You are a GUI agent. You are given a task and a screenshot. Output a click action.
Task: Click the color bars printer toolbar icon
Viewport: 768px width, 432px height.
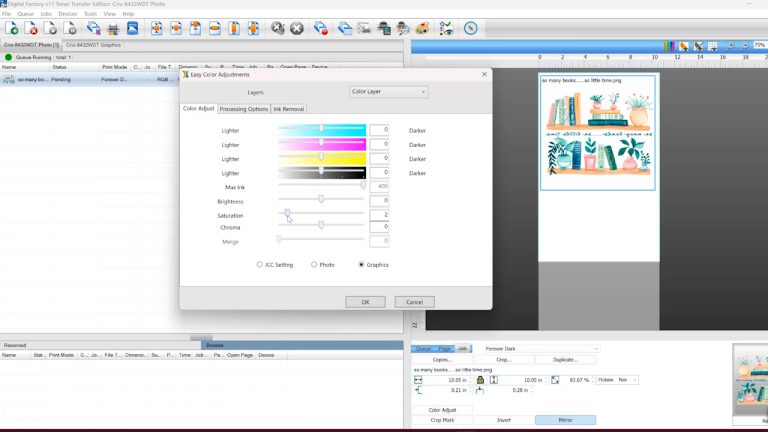[113, 28]
